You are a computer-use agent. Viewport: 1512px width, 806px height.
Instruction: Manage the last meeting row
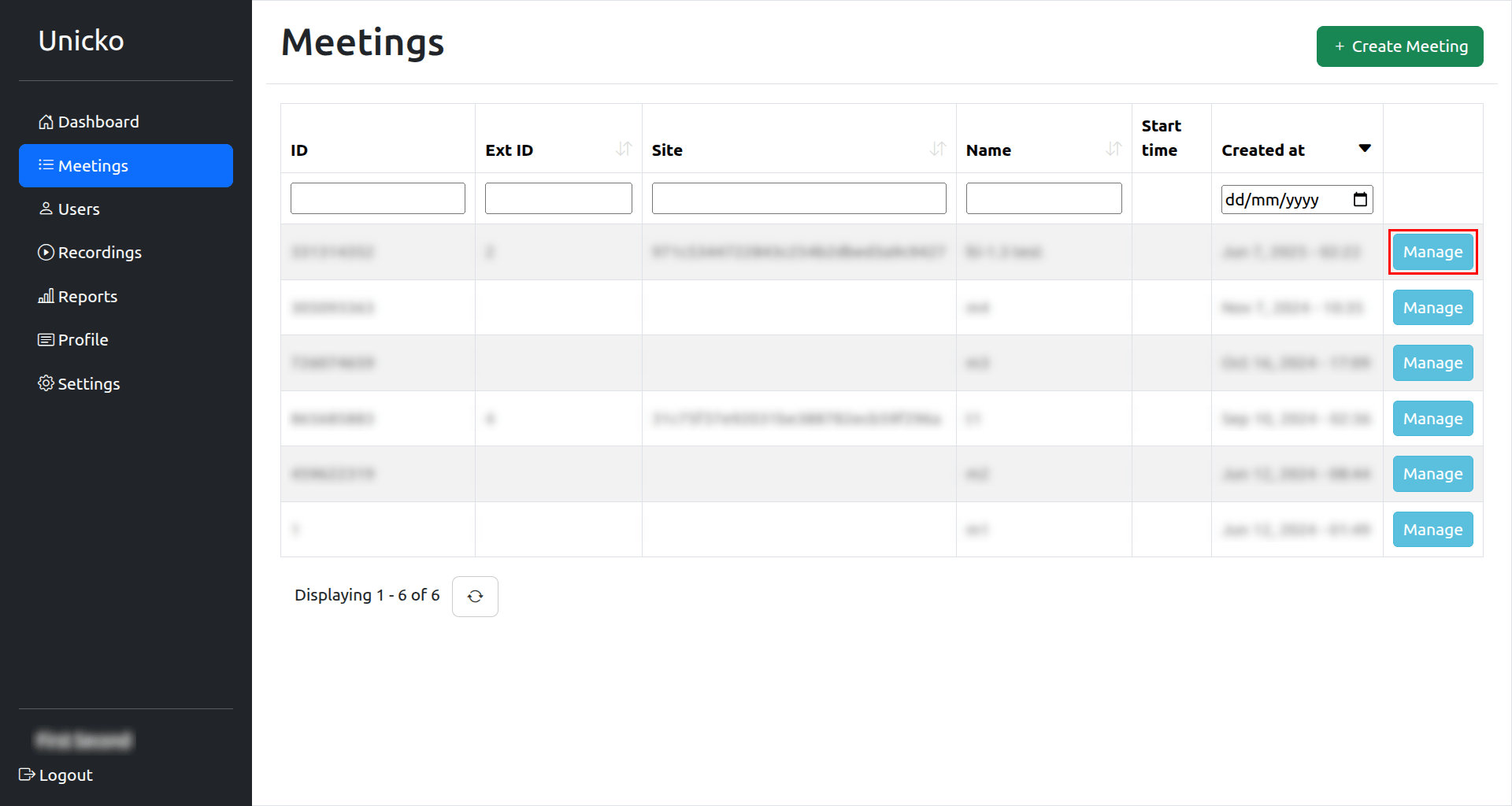pos(1432,530)
